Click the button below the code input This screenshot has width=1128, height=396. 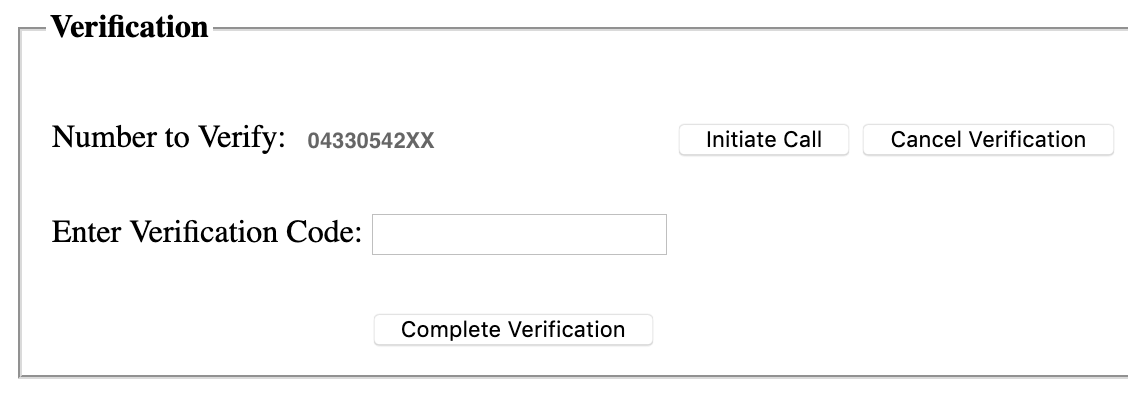(513, 330)
